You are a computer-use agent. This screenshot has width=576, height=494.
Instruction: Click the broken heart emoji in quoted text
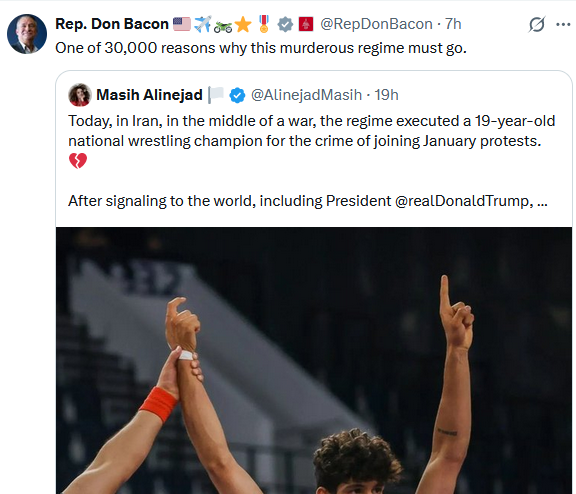click(x=78, y=161)
